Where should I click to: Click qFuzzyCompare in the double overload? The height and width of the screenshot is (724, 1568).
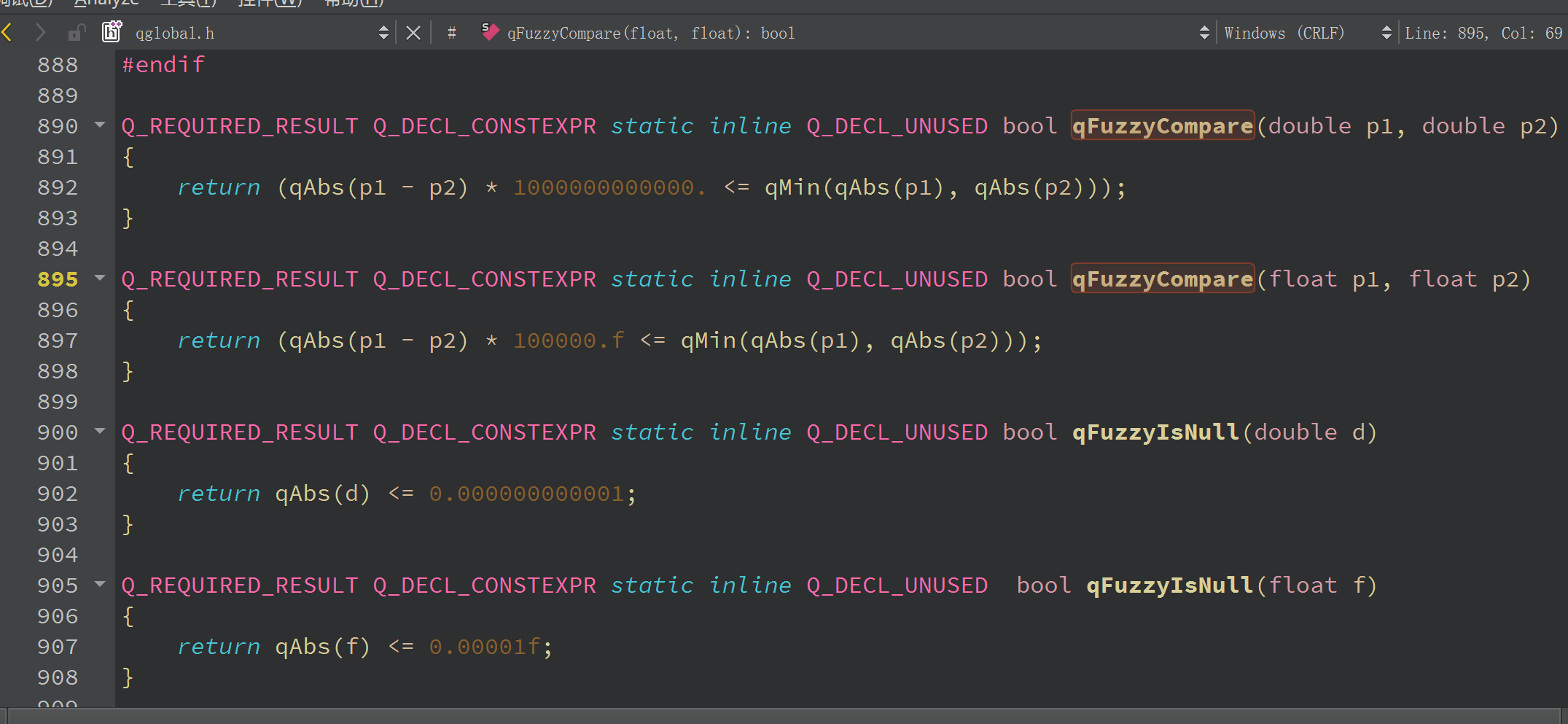pyautogui.click(x=1163, y=125)
